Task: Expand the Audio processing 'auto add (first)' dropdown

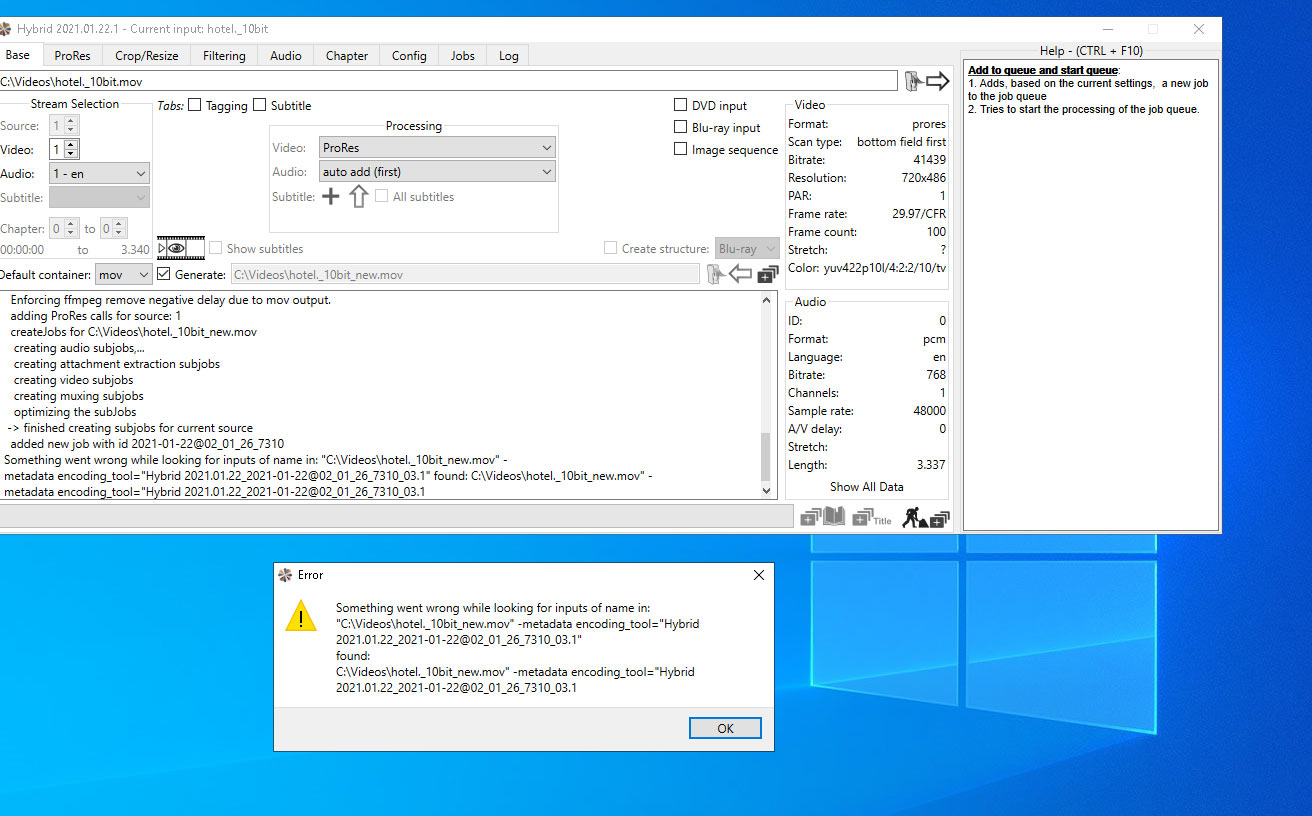Action: pos(437,172)
